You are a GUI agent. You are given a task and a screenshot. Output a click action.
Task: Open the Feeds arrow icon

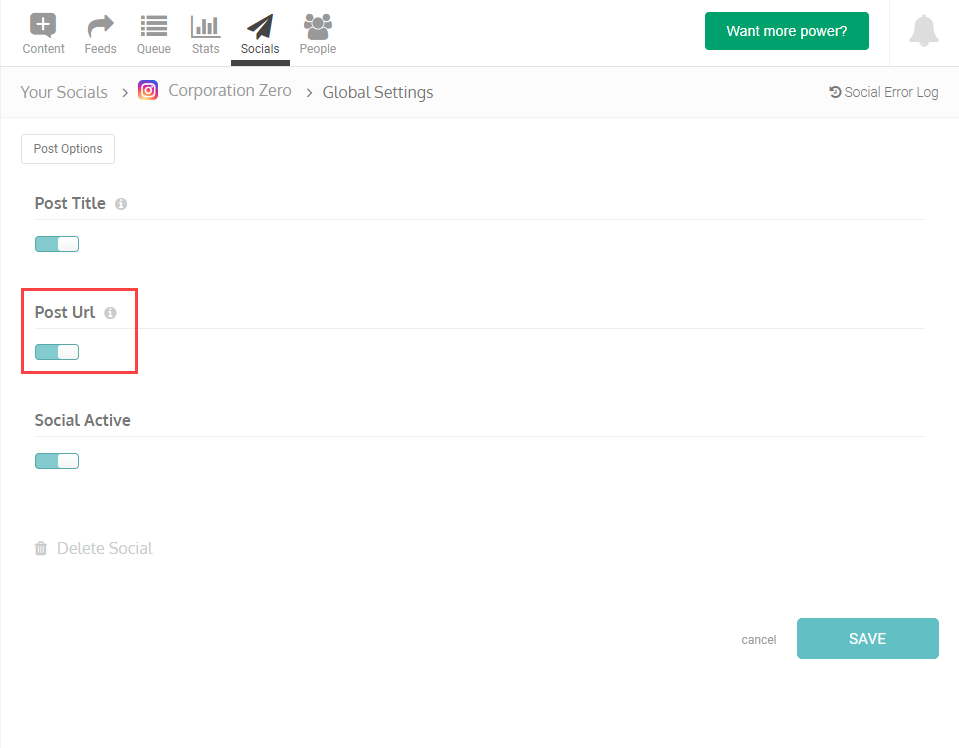tap(100, 26)
